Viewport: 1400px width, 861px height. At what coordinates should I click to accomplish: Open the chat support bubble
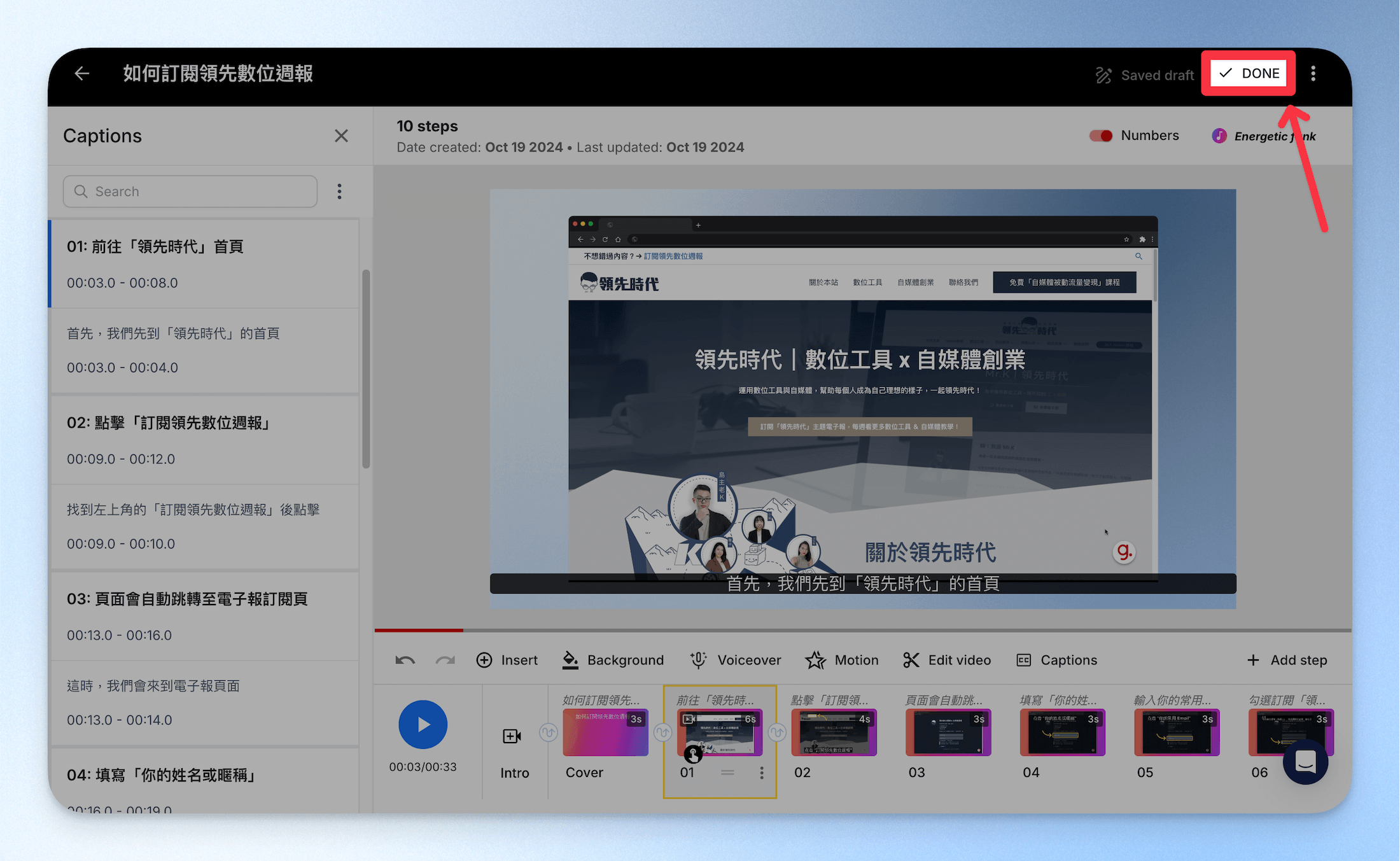click(1305, 761)
